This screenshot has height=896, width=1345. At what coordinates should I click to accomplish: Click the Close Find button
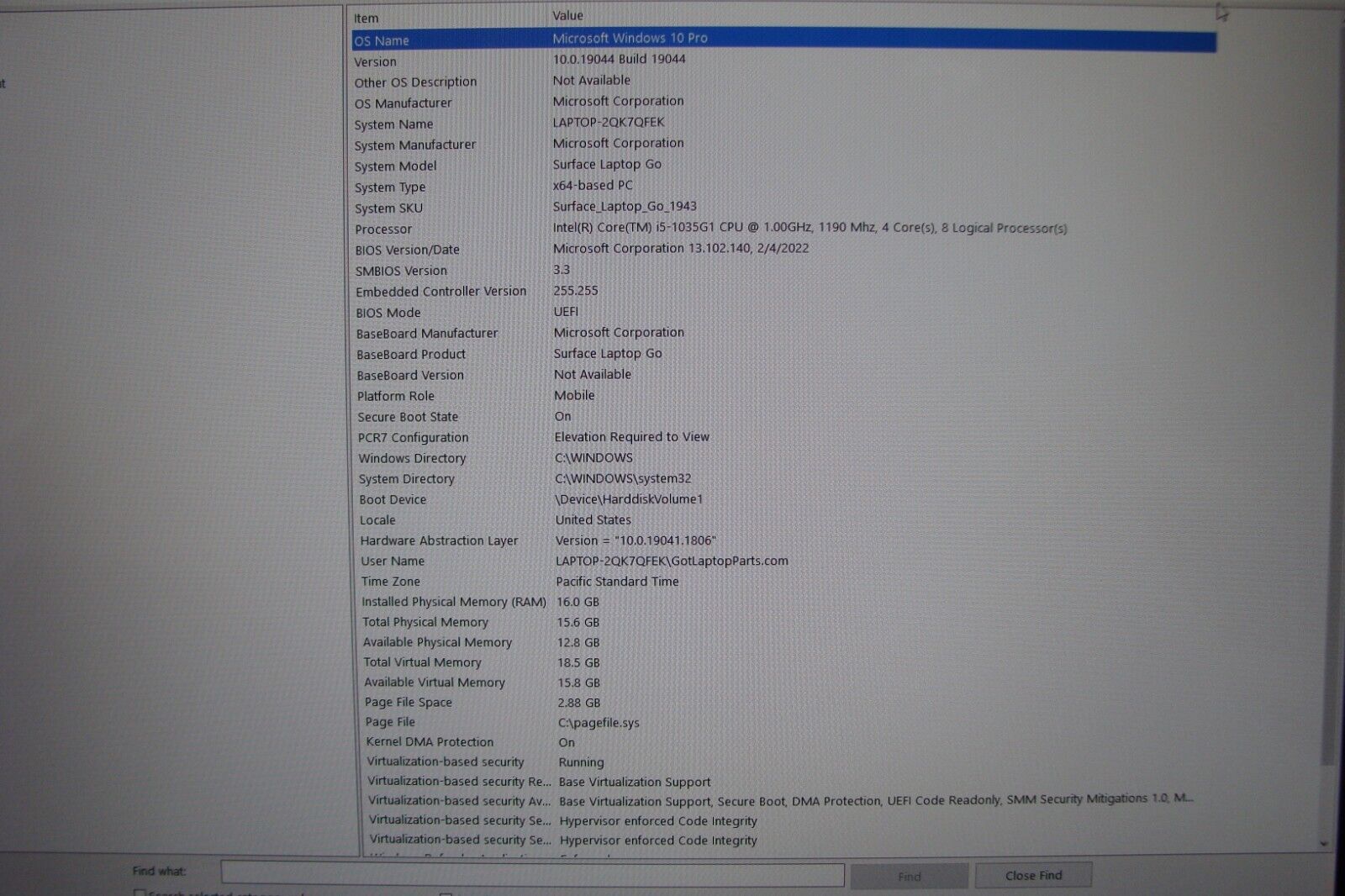tap(1033, 876)
